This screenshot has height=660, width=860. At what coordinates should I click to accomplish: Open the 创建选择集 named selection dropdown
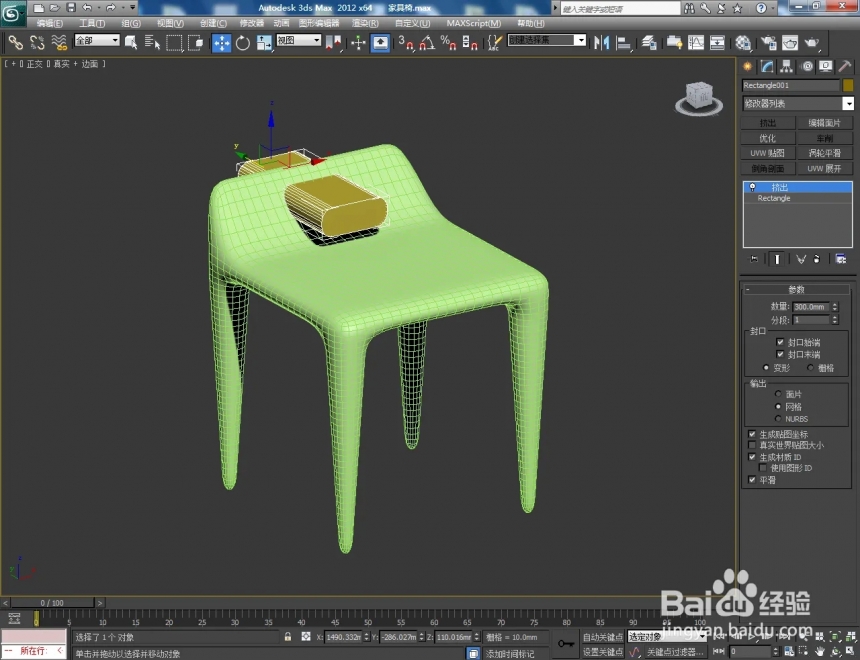pyautogui.click(x=547, y=40)
